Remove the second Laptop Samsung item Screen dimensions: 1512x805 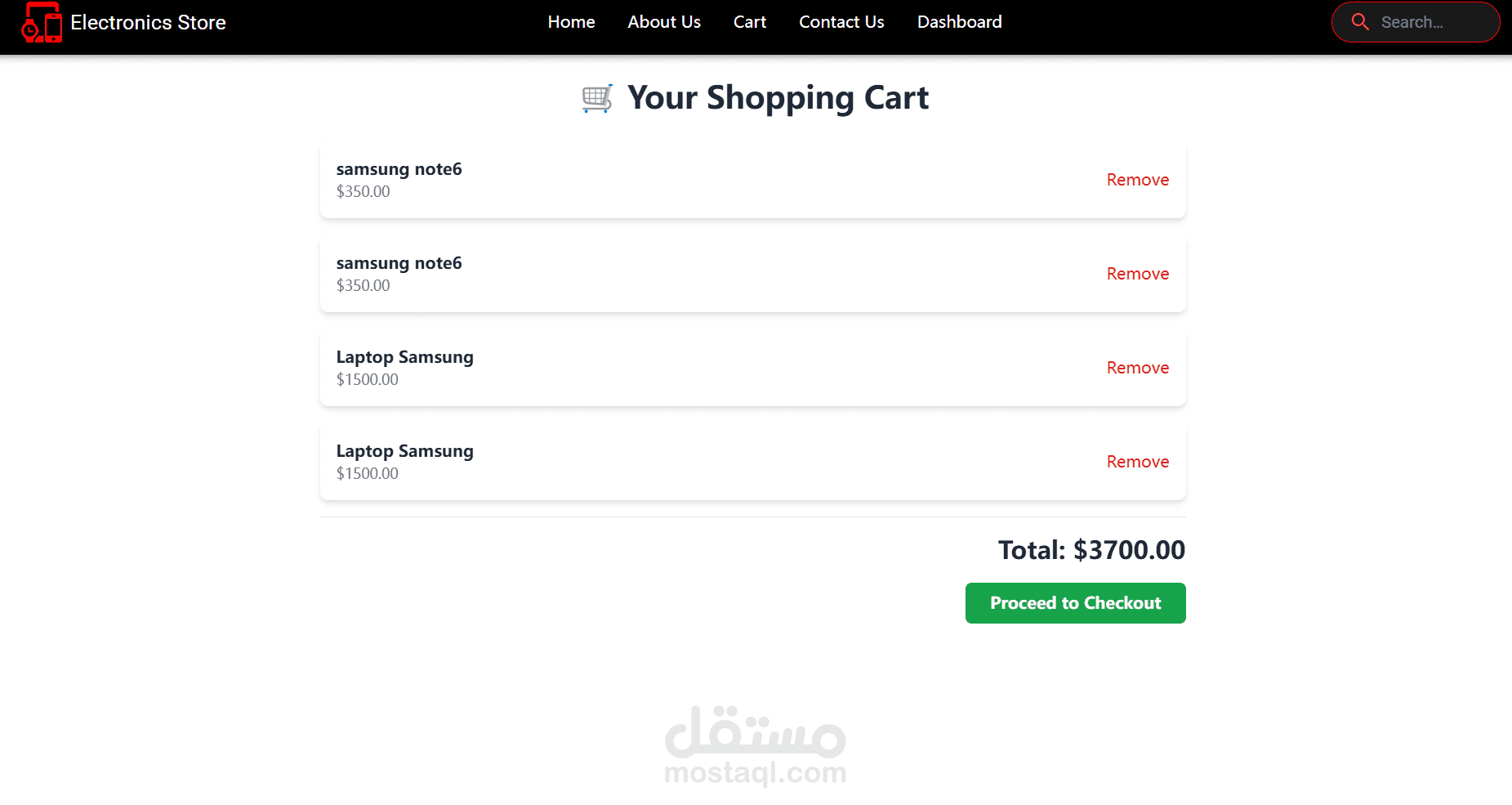pyautogui.click(x=1137, y=462)
